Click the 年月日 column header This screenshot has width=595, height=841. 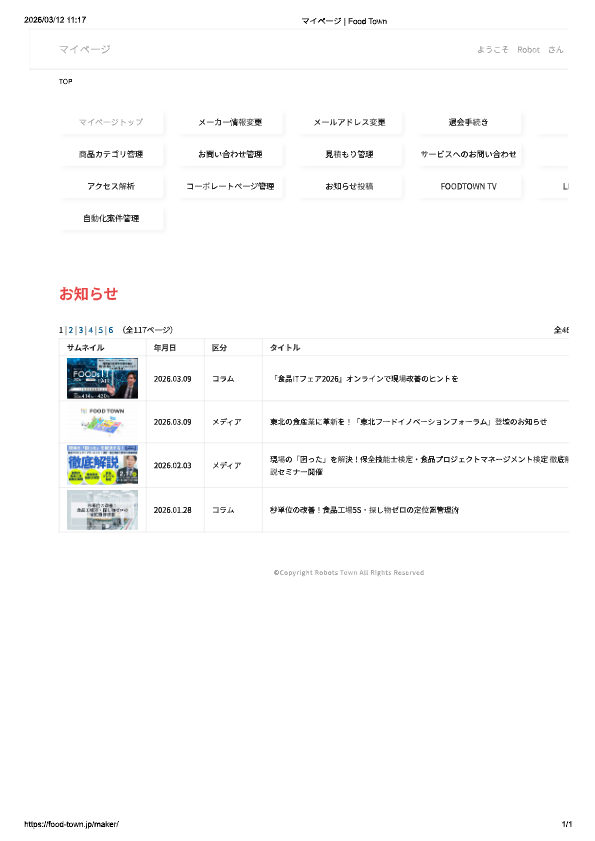pos(165,348)
